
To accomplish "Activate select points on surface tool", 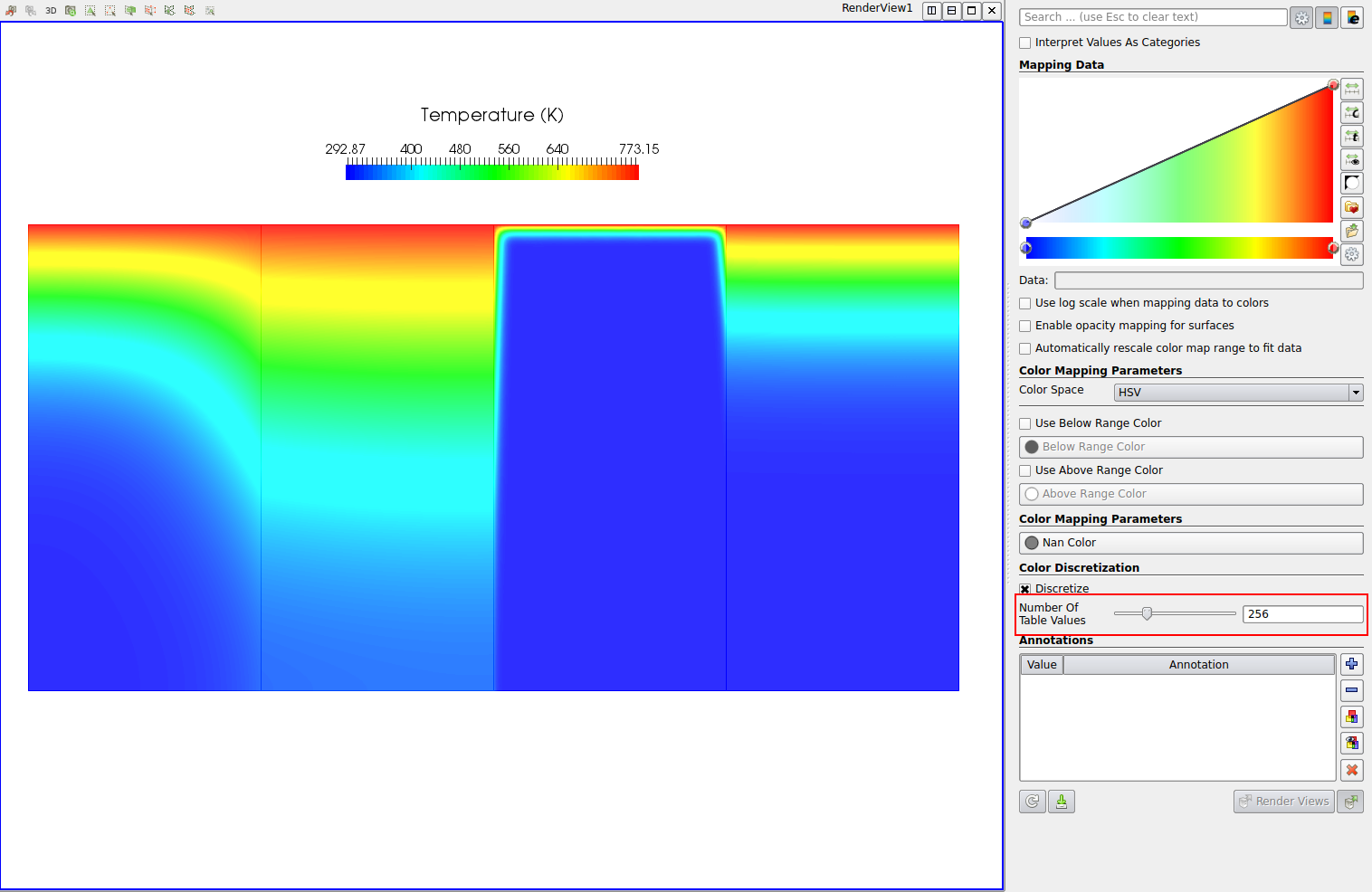I will (x=110, y=10).
